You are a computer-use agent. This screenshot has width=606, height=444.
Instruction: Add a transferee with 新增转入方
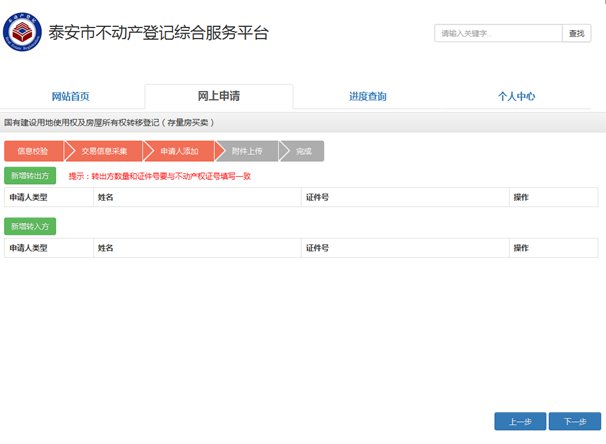[x=30, y=227]
